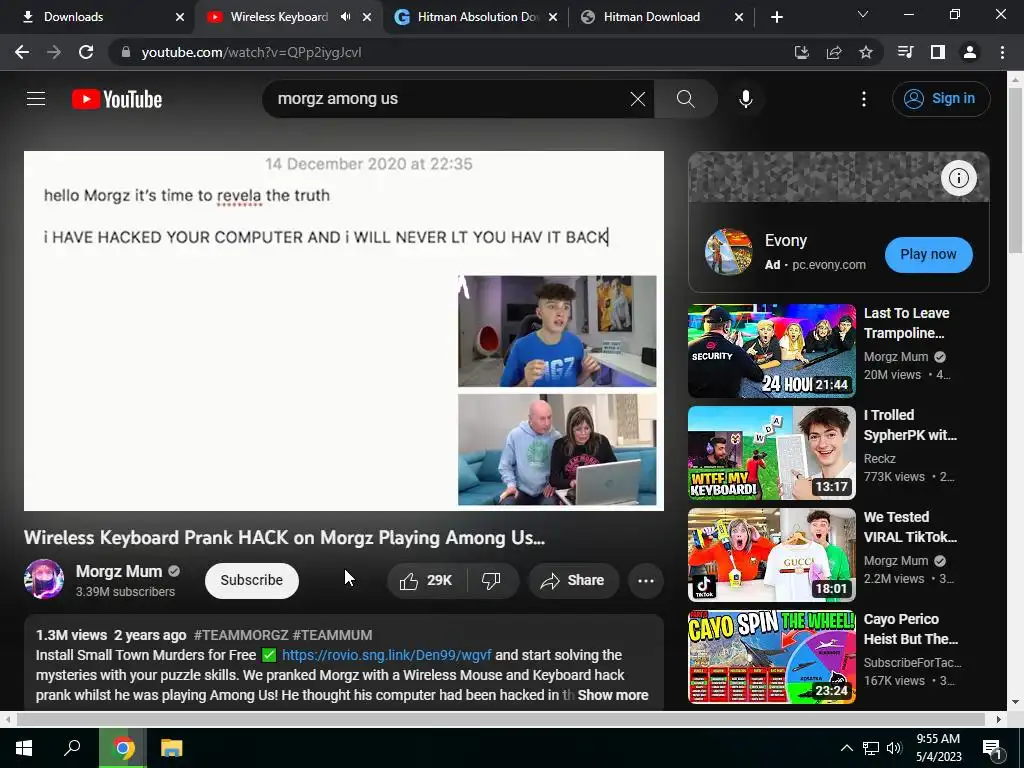Image resolution: width=1024 pixels, height=768 pixels.
Task: Expand description with Show more
Action: click(x=613, y=696)
